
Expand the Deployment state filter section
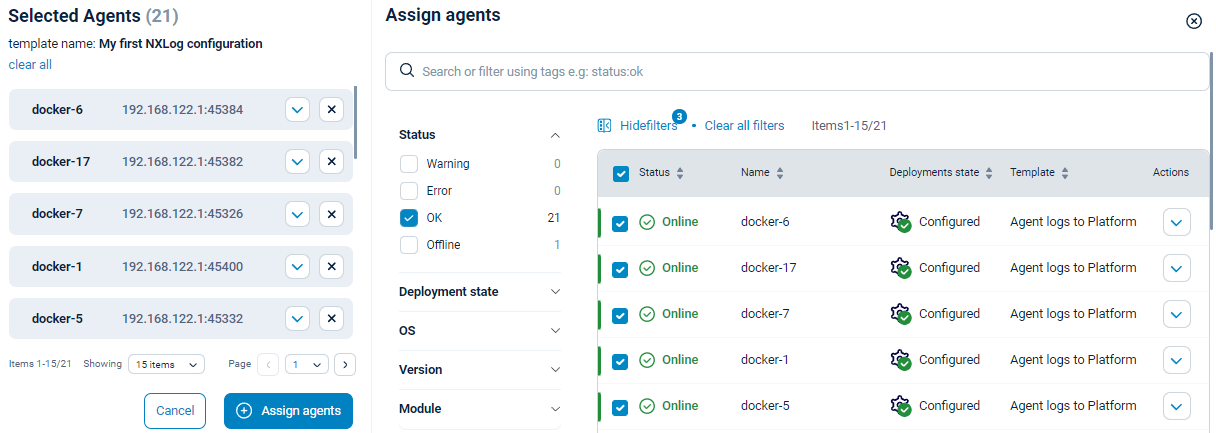(555, 292)
